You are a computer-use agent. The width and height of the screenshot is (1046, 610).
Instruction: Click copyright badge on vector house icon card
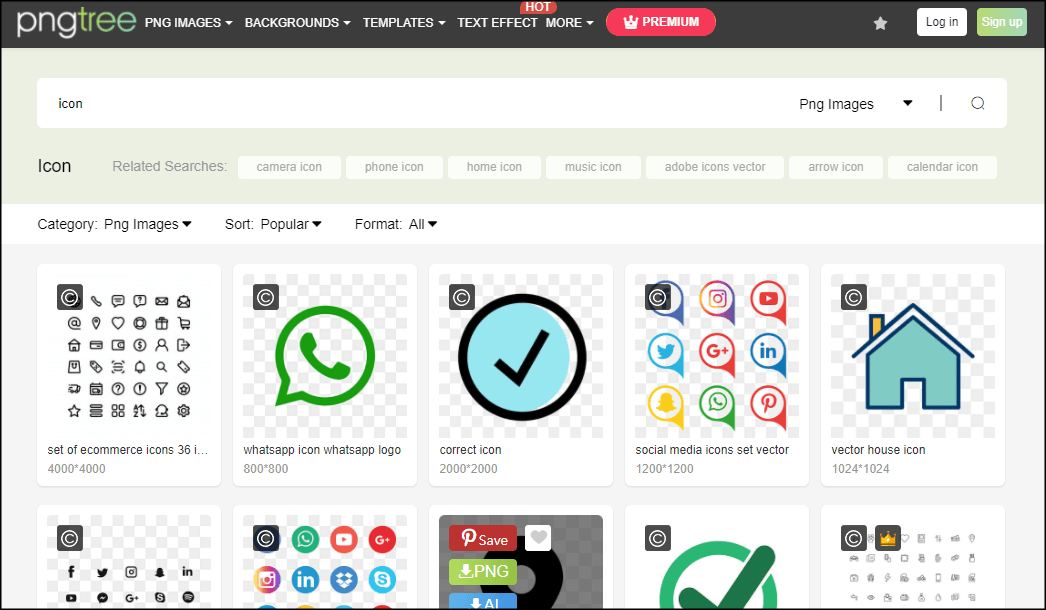(854, 297)
